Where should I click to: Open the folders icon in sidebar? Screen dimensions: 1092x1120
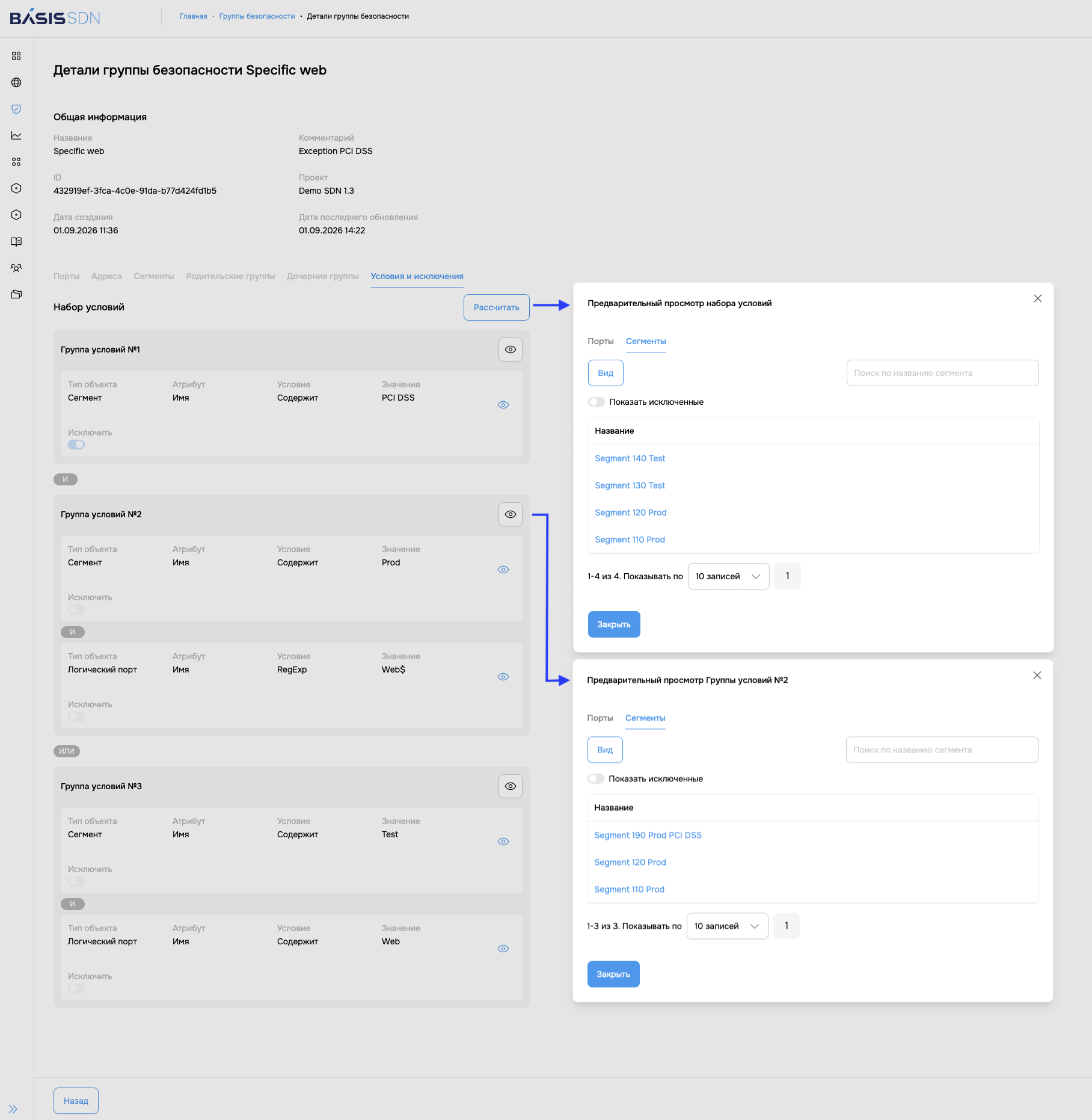[16, 294]
